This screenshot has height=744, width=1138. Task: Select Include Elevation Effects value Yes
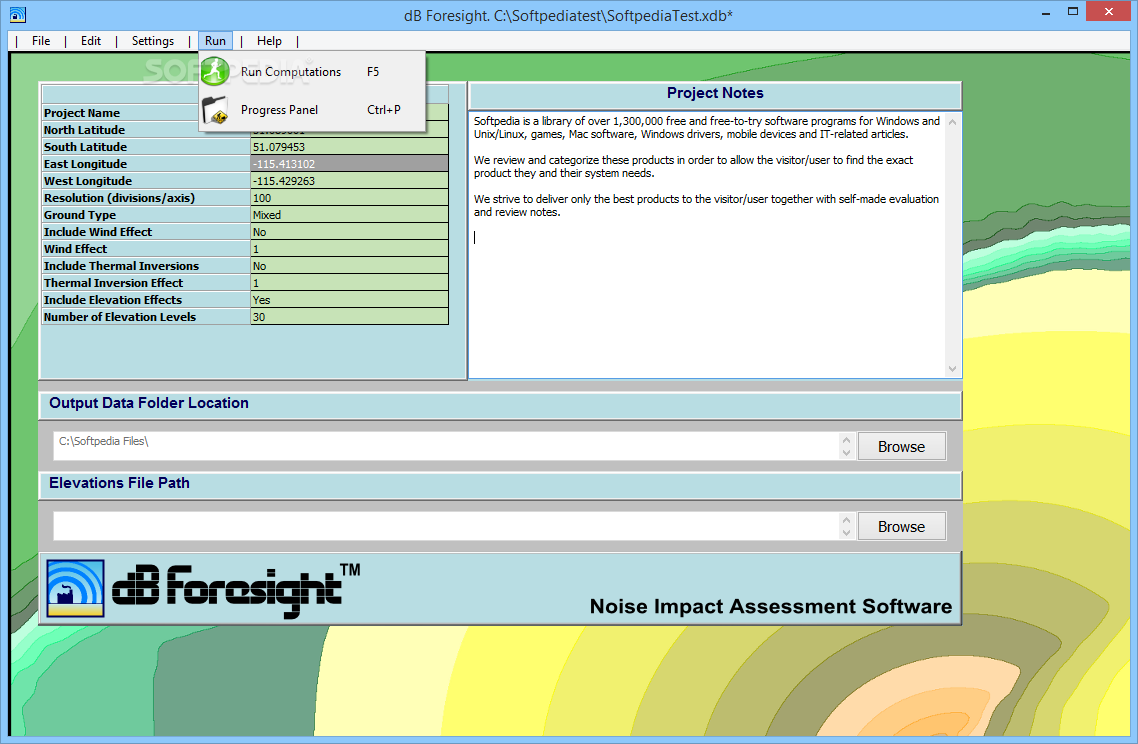pyautogui.click(x=349, y=300)
